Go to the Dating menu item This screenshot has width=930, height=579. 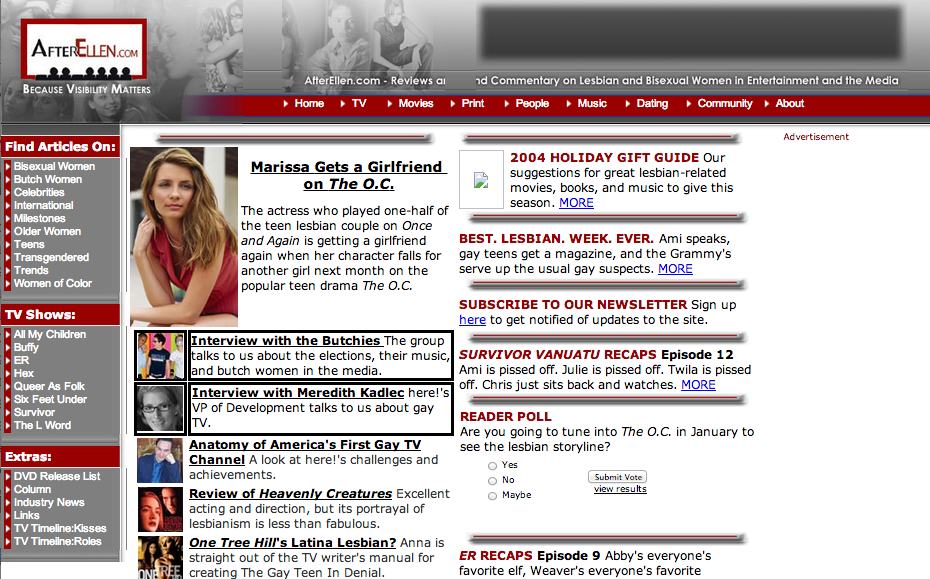point(652,103)
